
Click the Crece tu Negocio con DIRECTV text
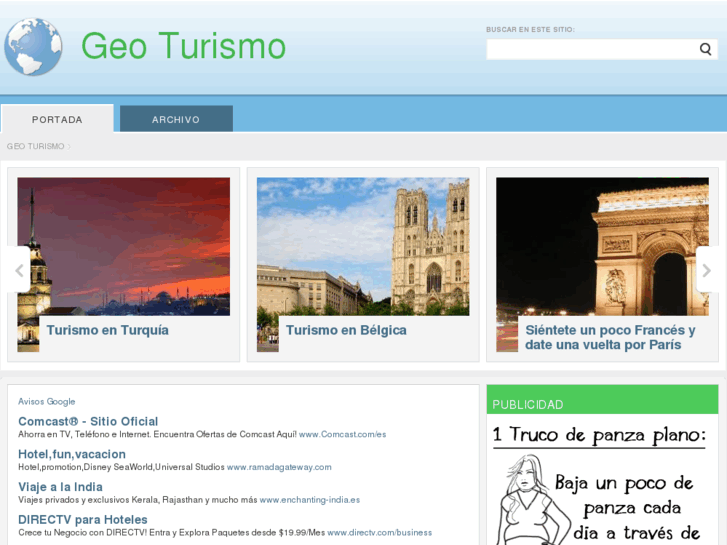click(x=172, y=532)
